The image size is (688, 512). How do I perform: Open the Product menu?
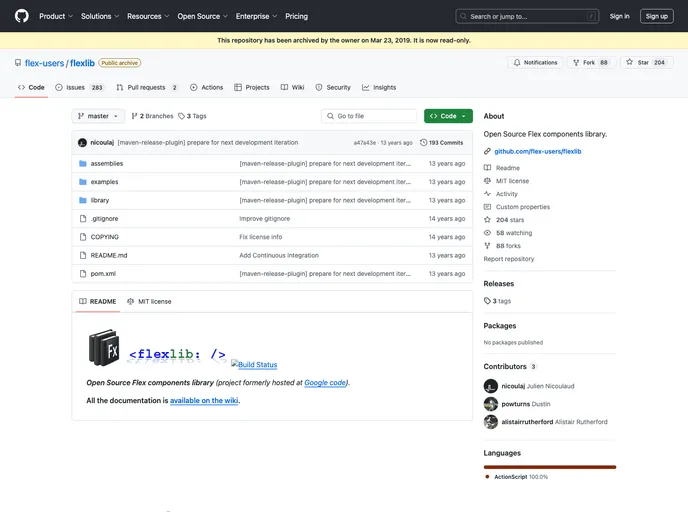(56, 16)
